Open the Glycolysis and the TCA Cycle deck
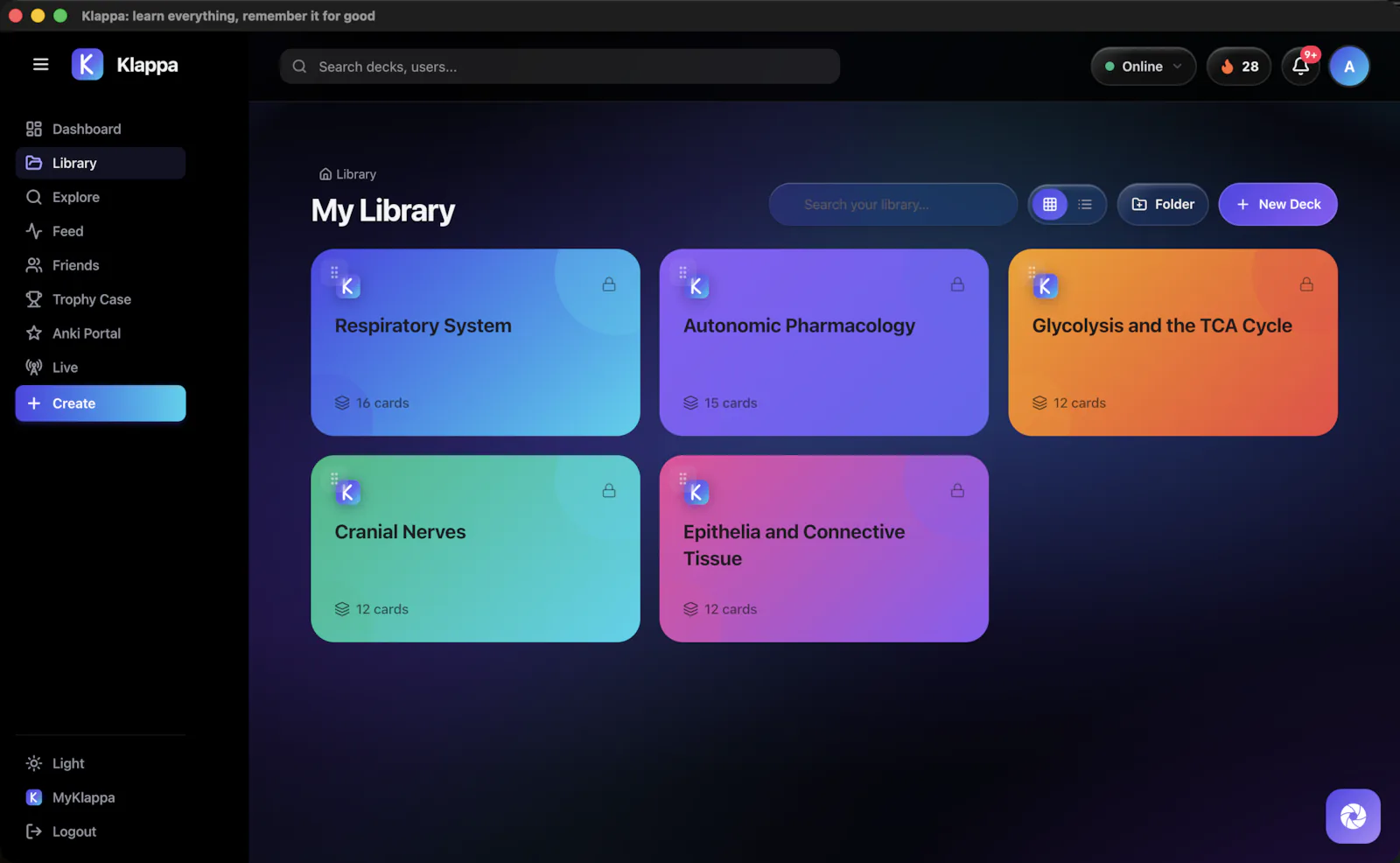This screenshot has width=1400, height=863. coord(1172,342)
